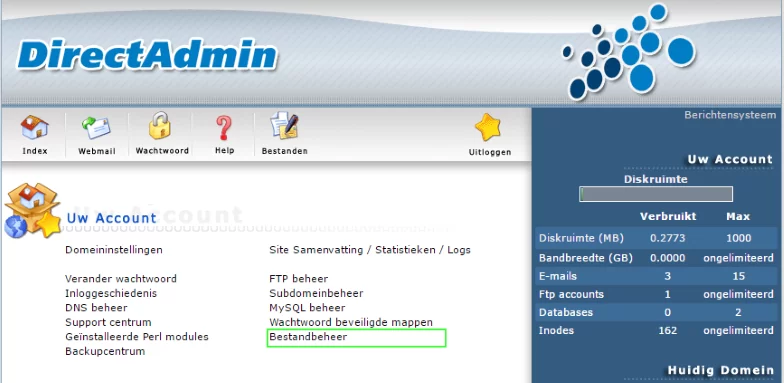Click the Diskruimte usage progress bar
The height and width of the screenshot is (383, 784).
click(x=656, y=194)
